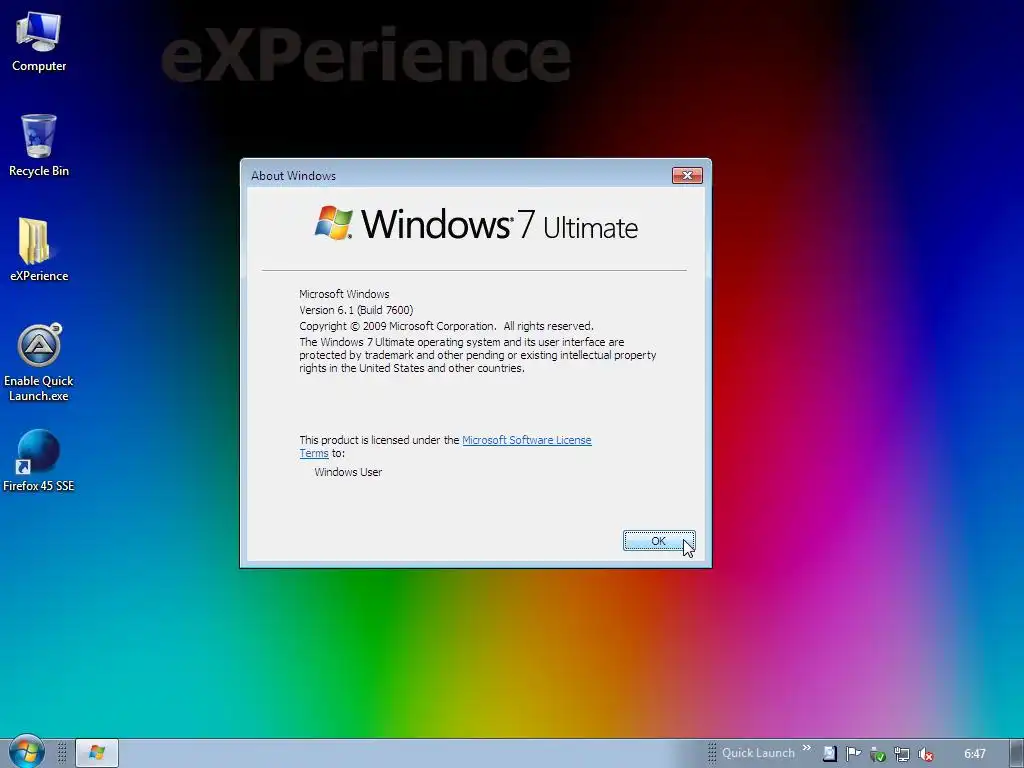
Task: Click the Quick Launch toolbar label
Action: coord(758,753)
